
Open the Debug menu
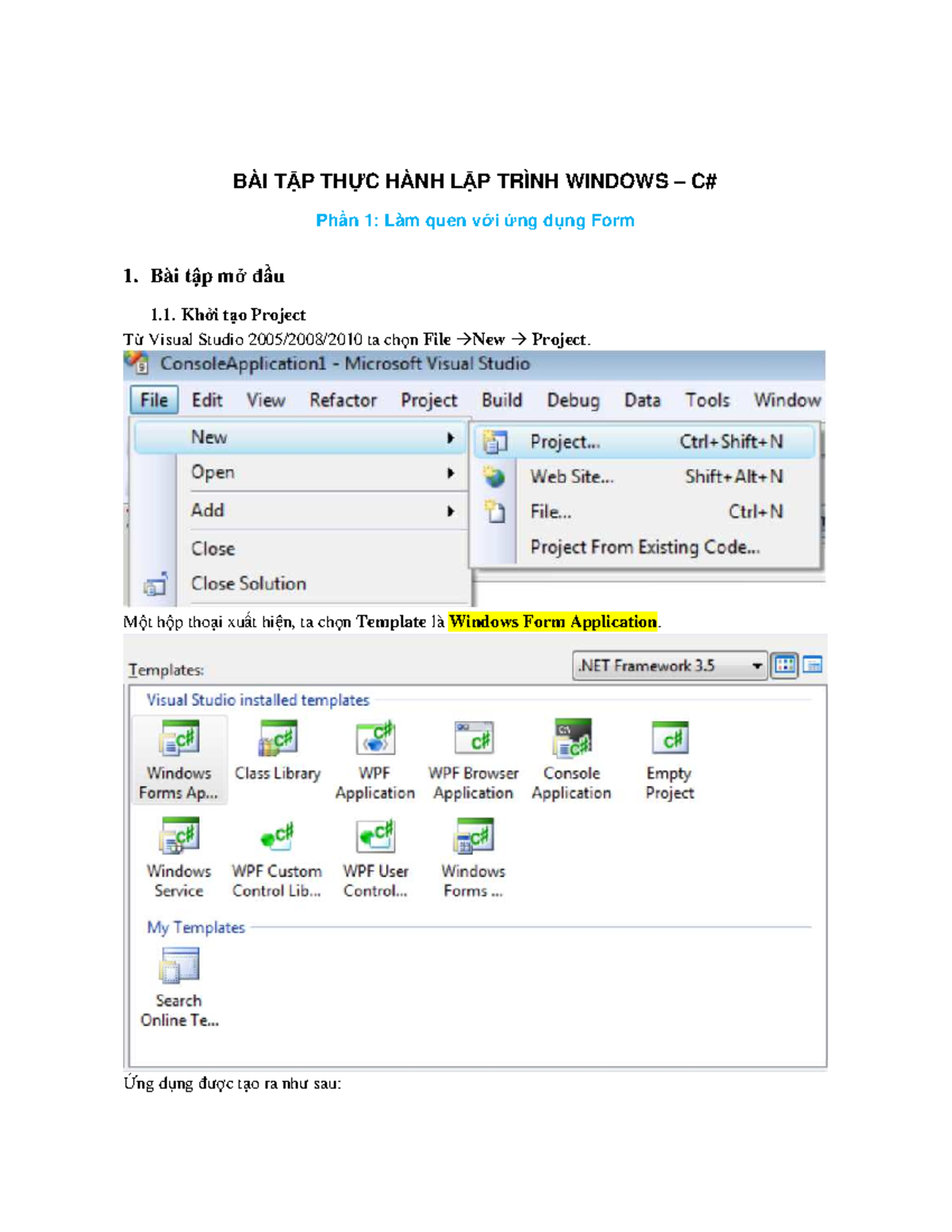click(573, 401)
